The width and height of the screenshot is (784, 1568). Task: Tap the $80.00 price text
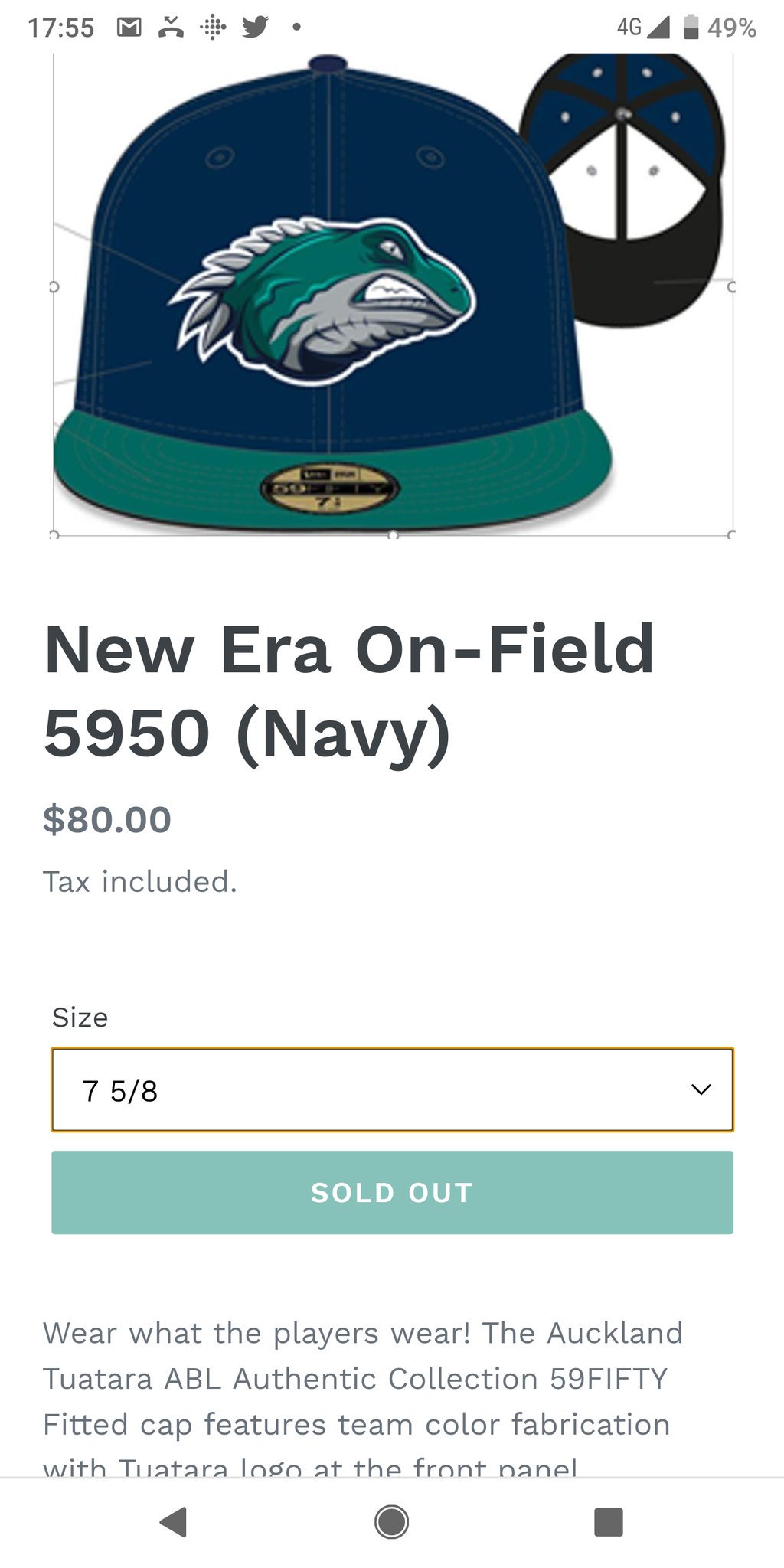click(107, 820)
